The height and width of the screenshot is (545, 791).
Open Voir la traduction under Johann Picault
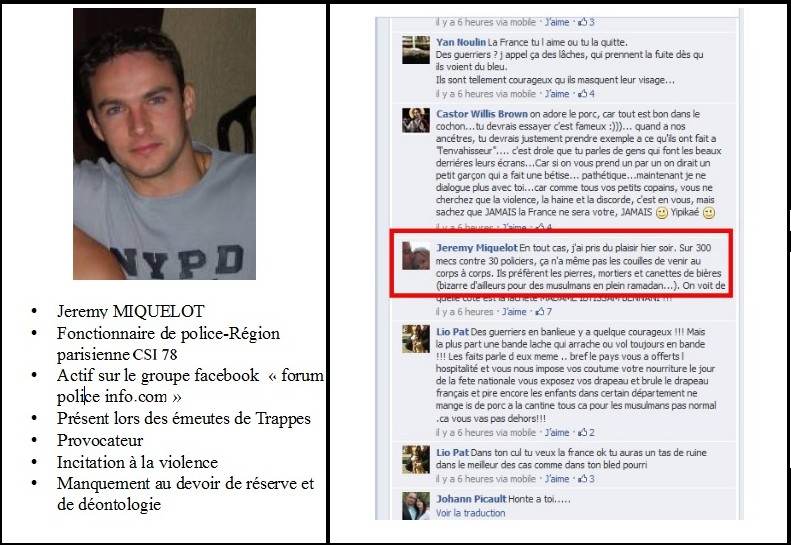tap(471, 513)
